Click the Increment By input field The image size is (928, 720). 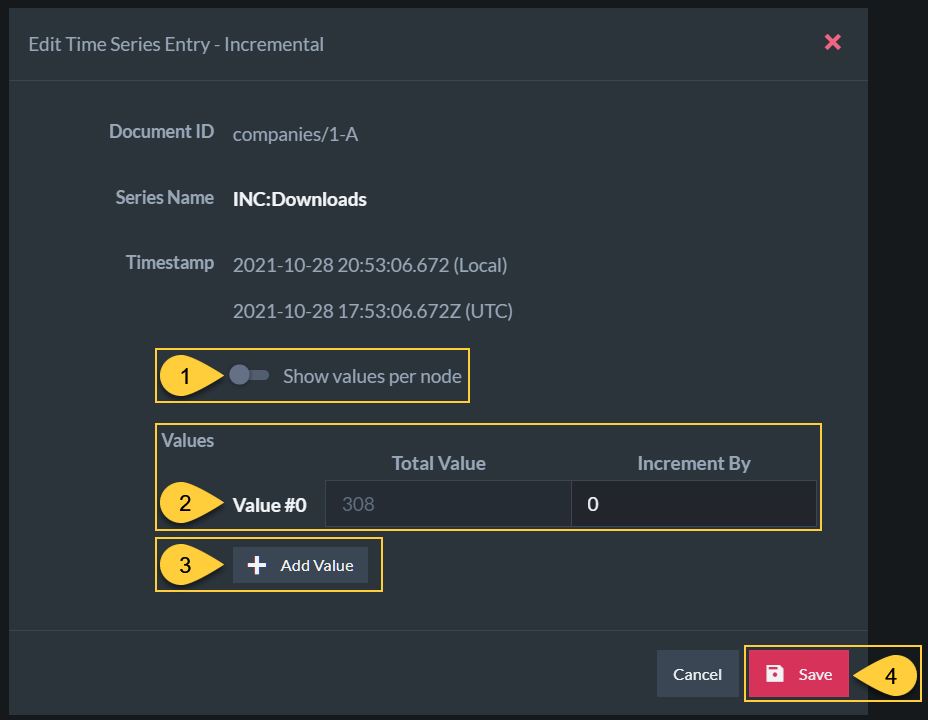[x=694, y=503]
